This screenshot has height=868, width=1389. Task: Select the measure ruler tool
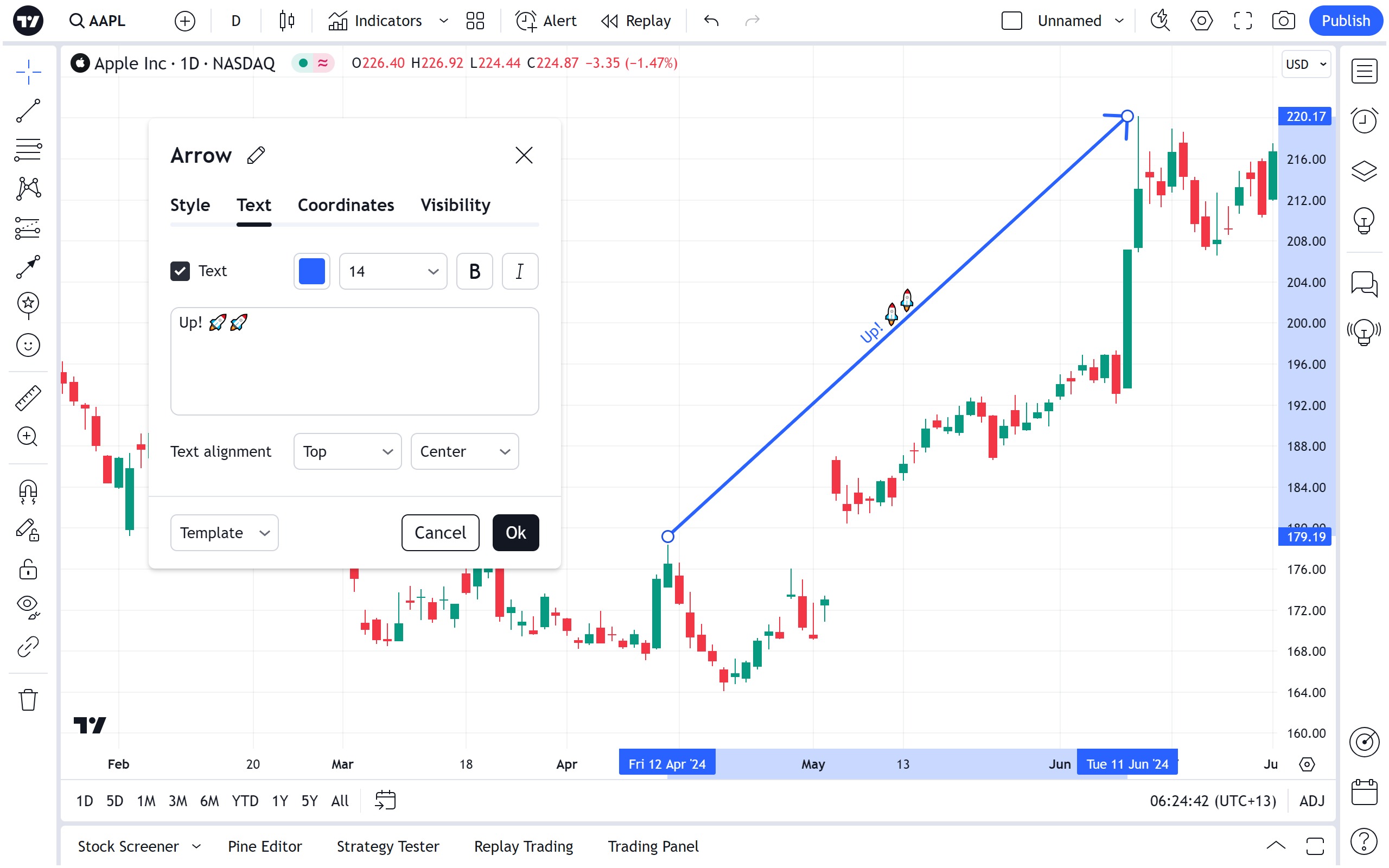28,398
